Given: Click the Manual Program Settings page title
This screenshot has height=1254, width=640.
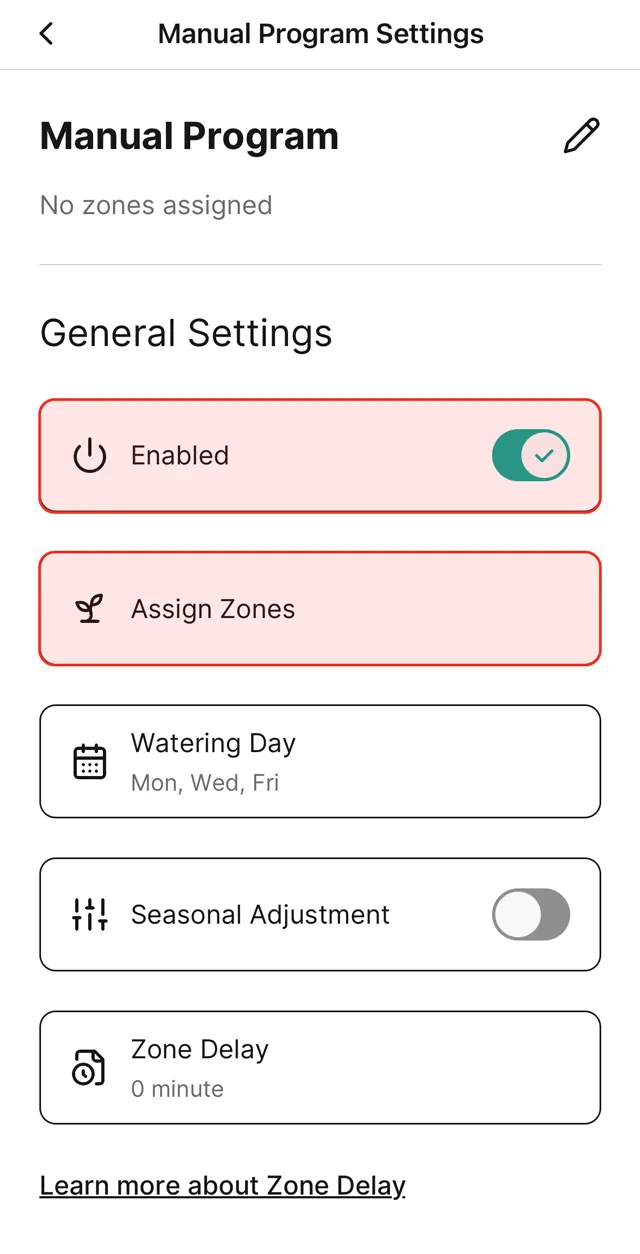Looking at the screenshot, I should pos(320,34).
